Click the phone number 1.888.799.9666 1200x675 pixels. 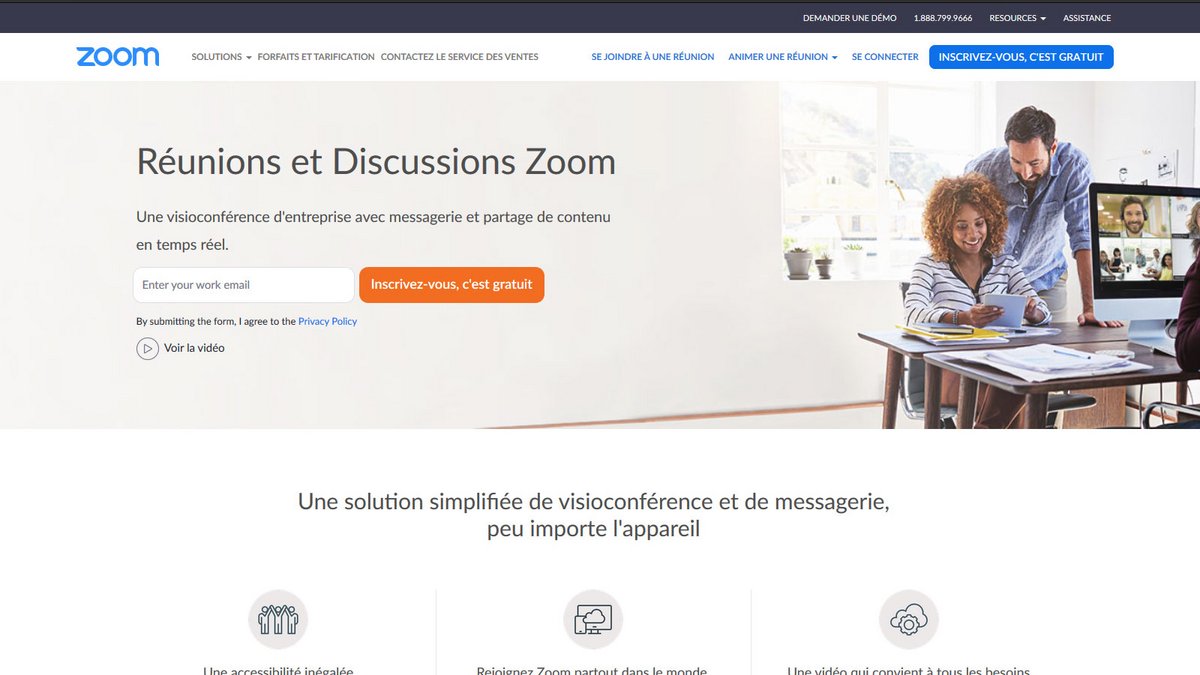[x=943, y=18]
